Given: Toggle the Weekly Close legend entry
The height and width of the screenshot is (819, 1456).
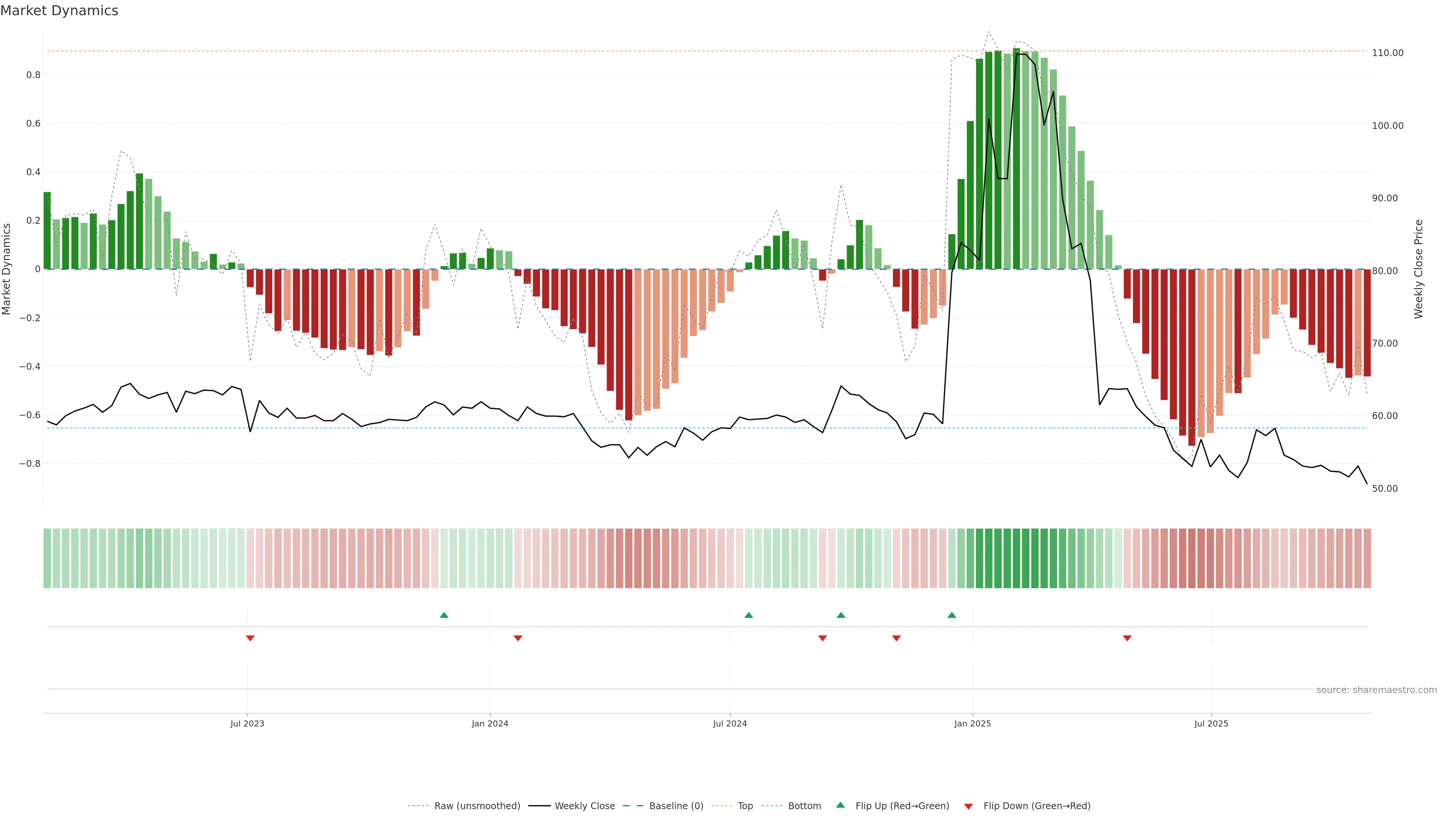Looking at the screenshot, I should pos(584,806).
